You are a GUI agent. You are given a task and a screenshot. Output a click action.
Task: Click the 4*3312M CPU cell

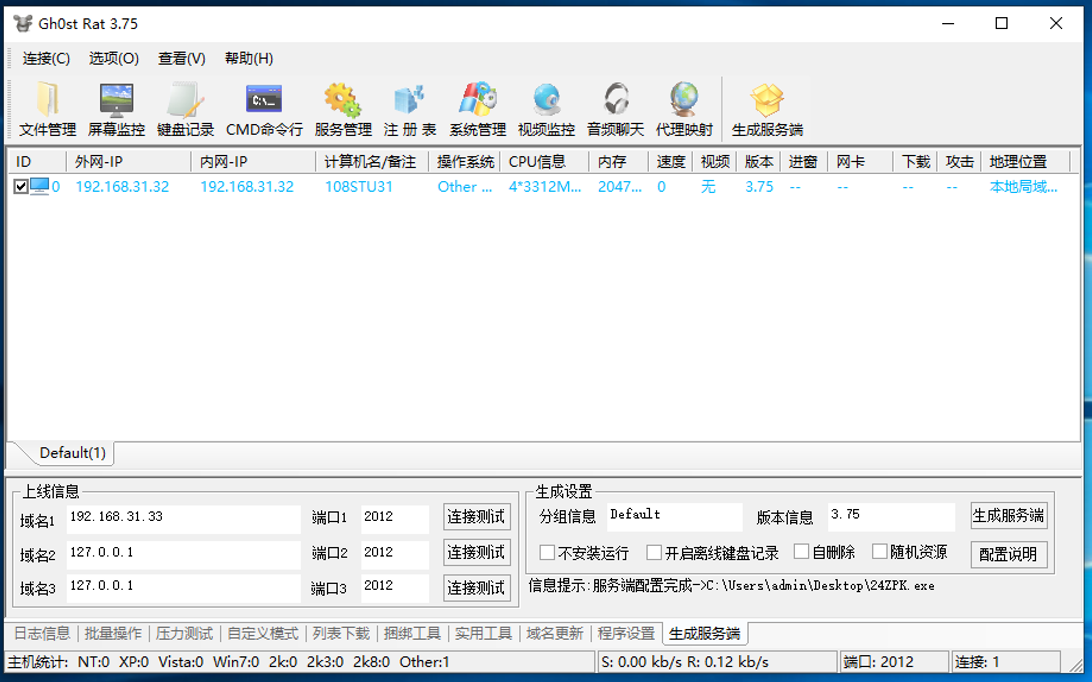coord(545,187)
